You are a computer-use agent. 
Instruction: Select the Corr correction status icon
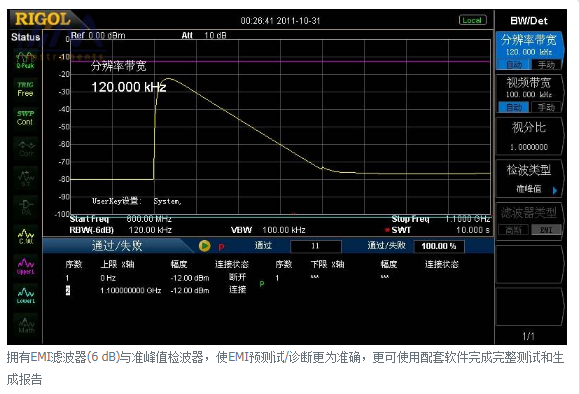pos(25,148)
